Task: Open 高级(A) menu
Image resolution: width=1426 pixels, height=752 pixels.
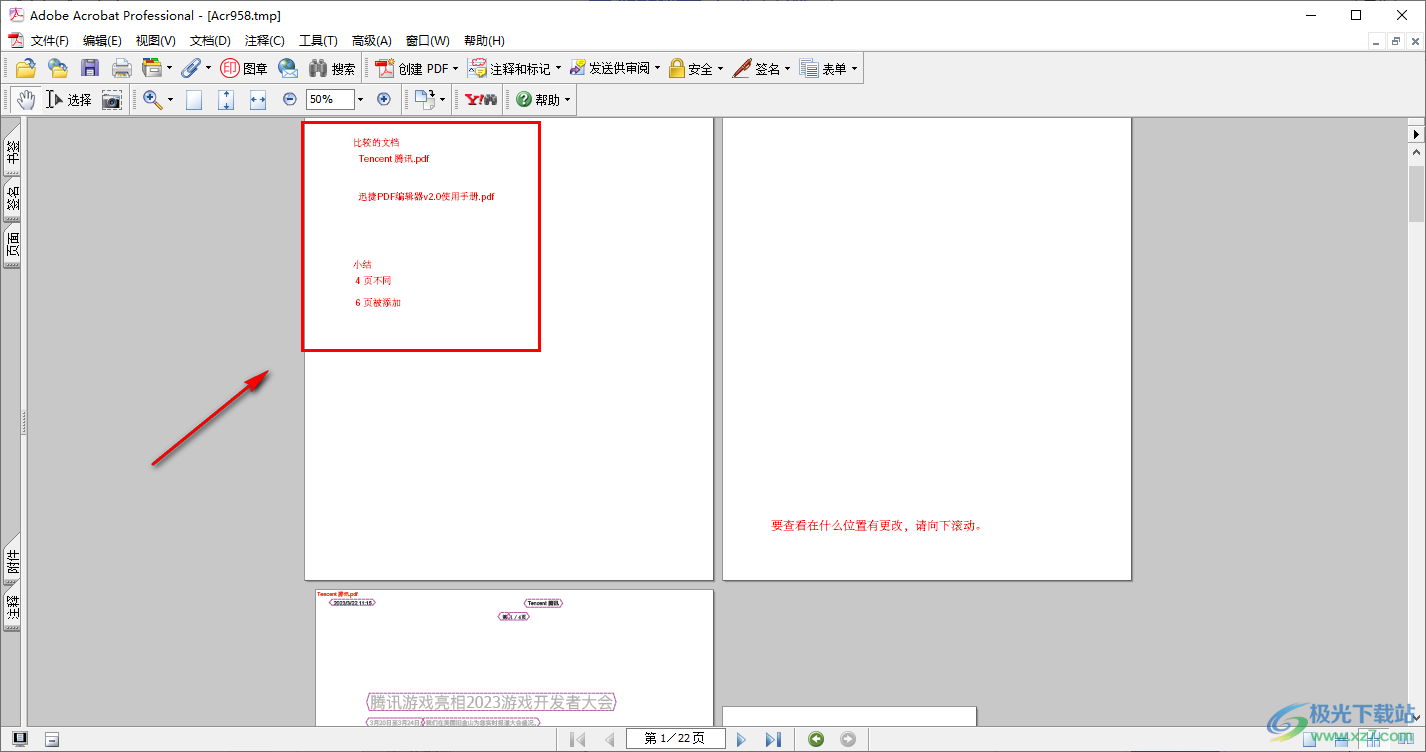Action: 372,41
